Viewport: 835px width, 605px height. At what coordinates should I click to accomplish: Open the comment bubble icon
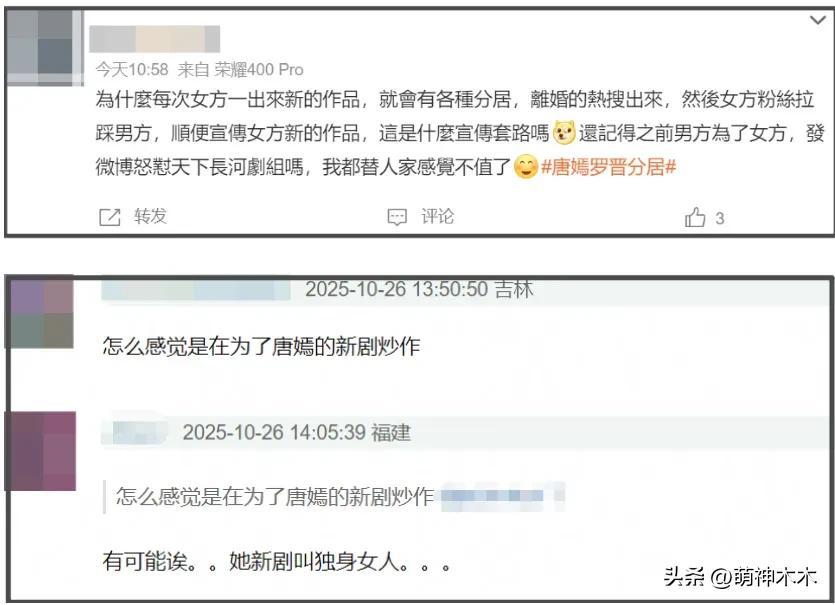click(397, 217)
